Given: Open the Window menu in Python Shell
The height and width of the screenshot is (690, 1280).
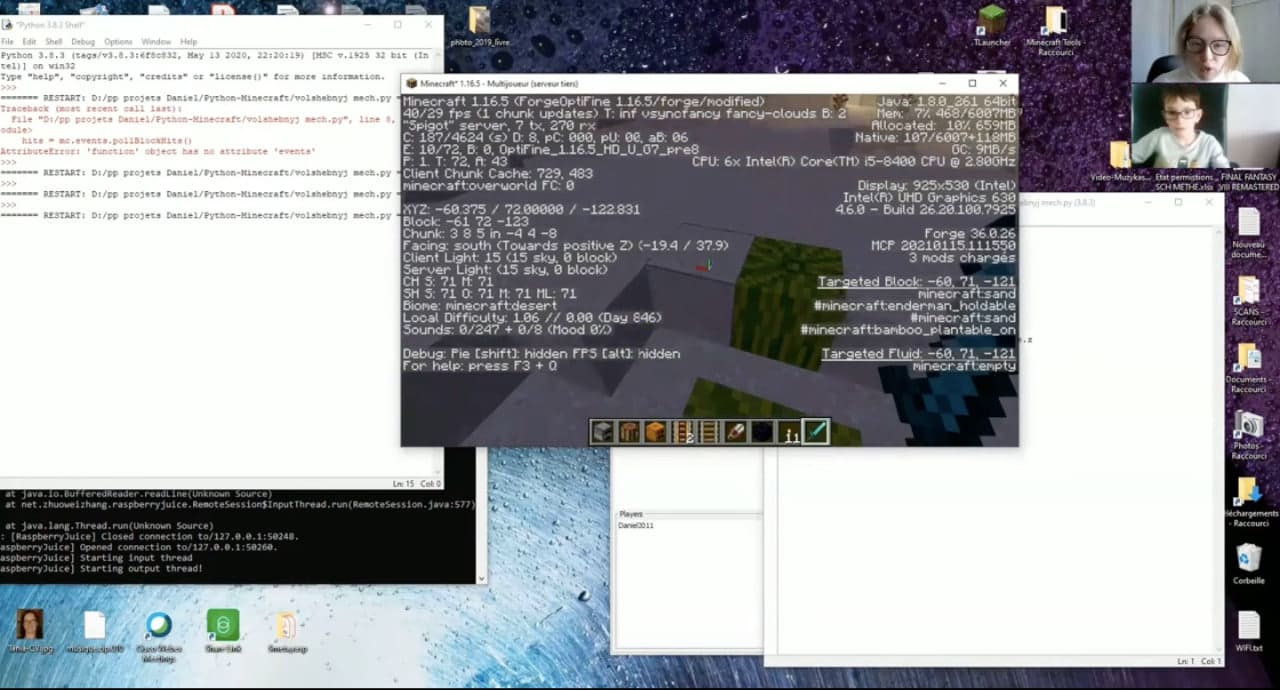Looking at the screenshot, I should [156, 42].
